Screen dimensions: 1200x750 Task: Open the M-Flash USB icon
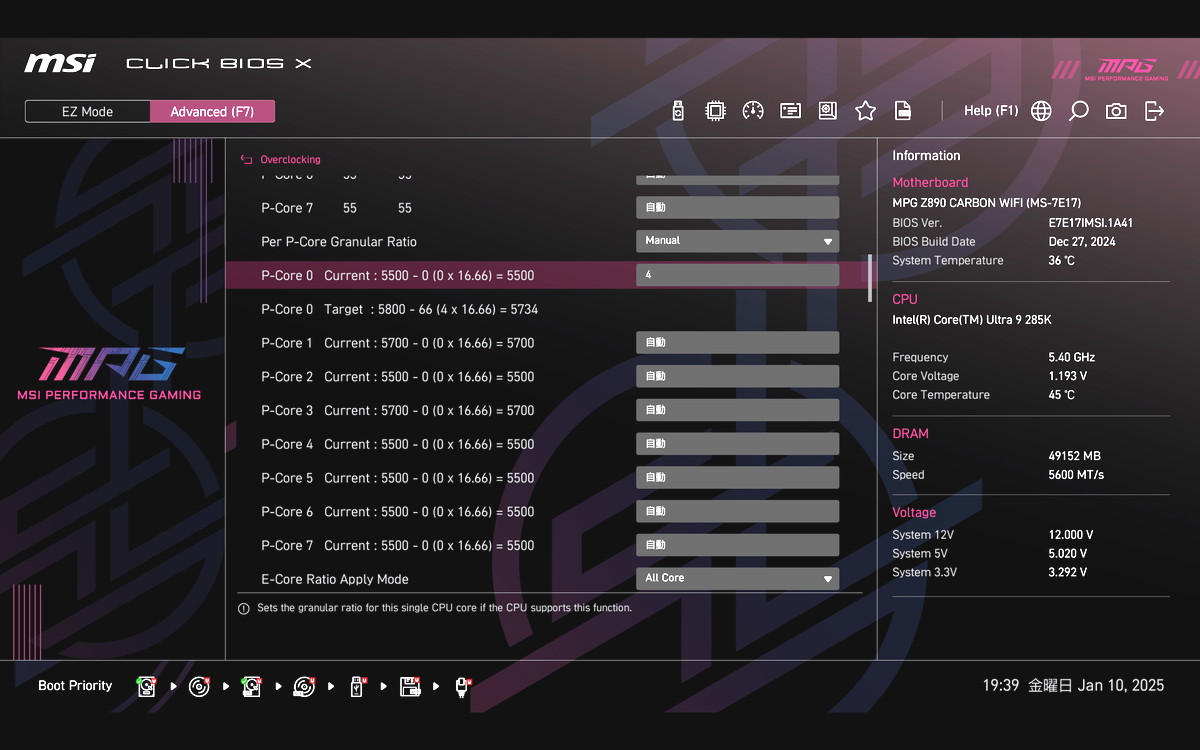click(678, 111)
